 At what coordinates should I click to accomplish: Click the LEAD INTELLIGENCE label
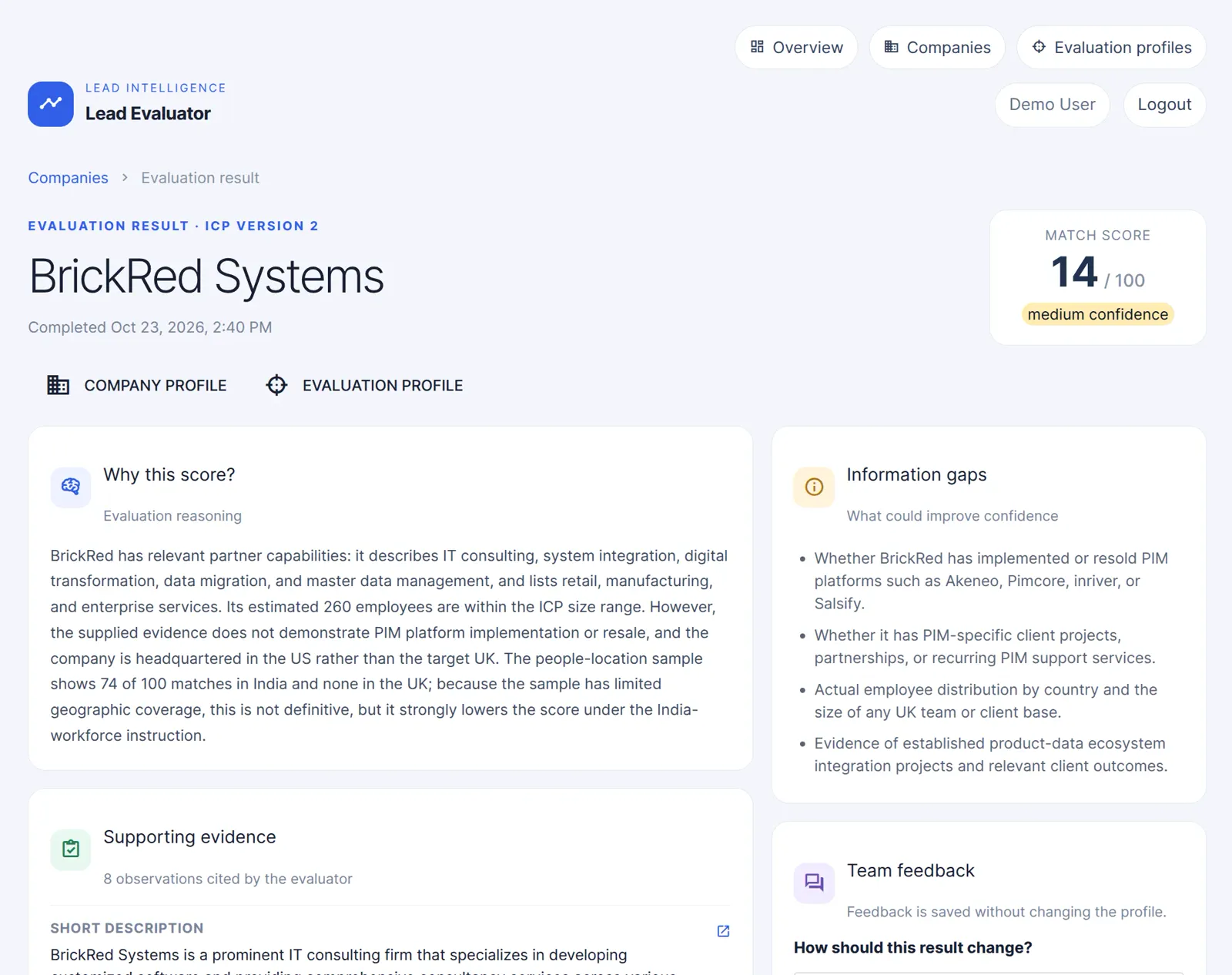tap(156, 88)
